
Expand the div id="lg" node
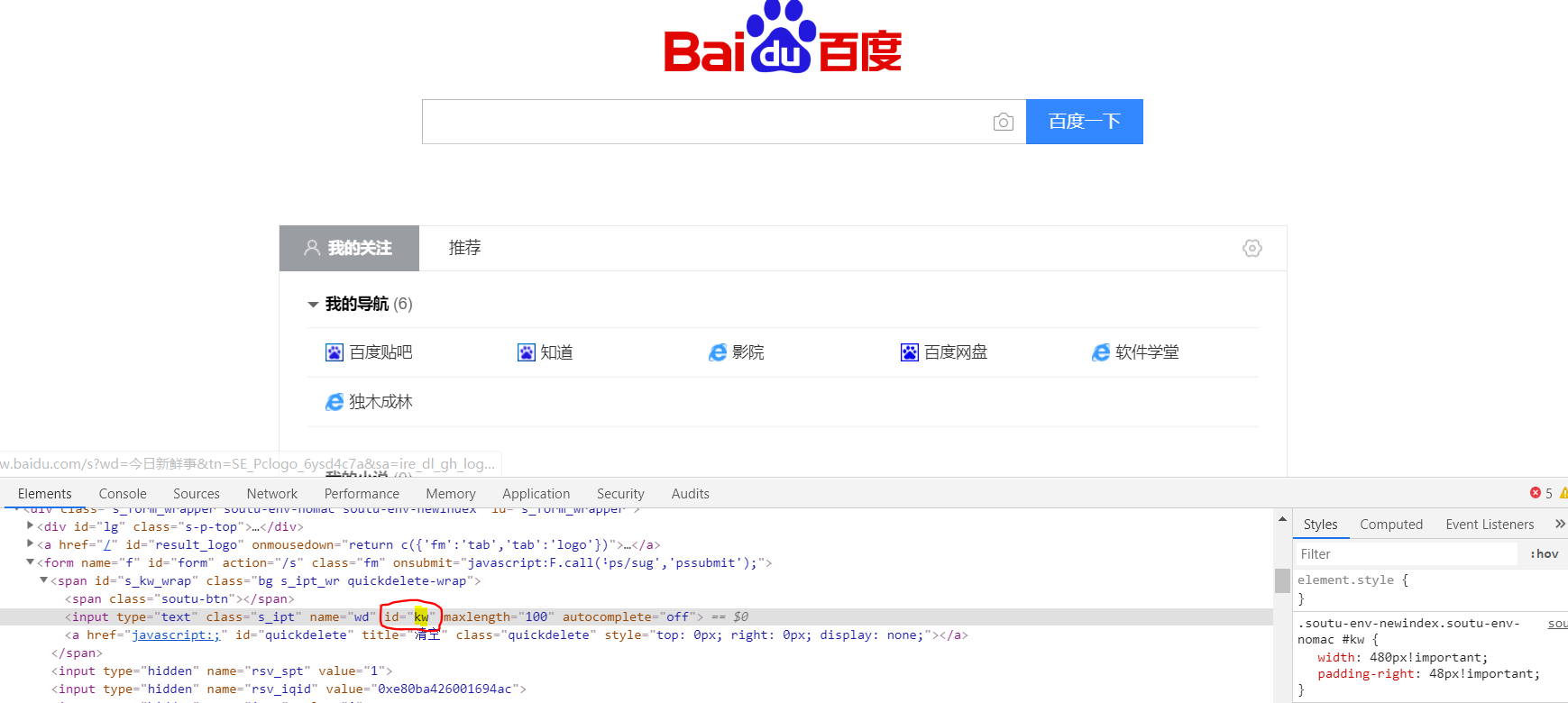tap(31, 526)
